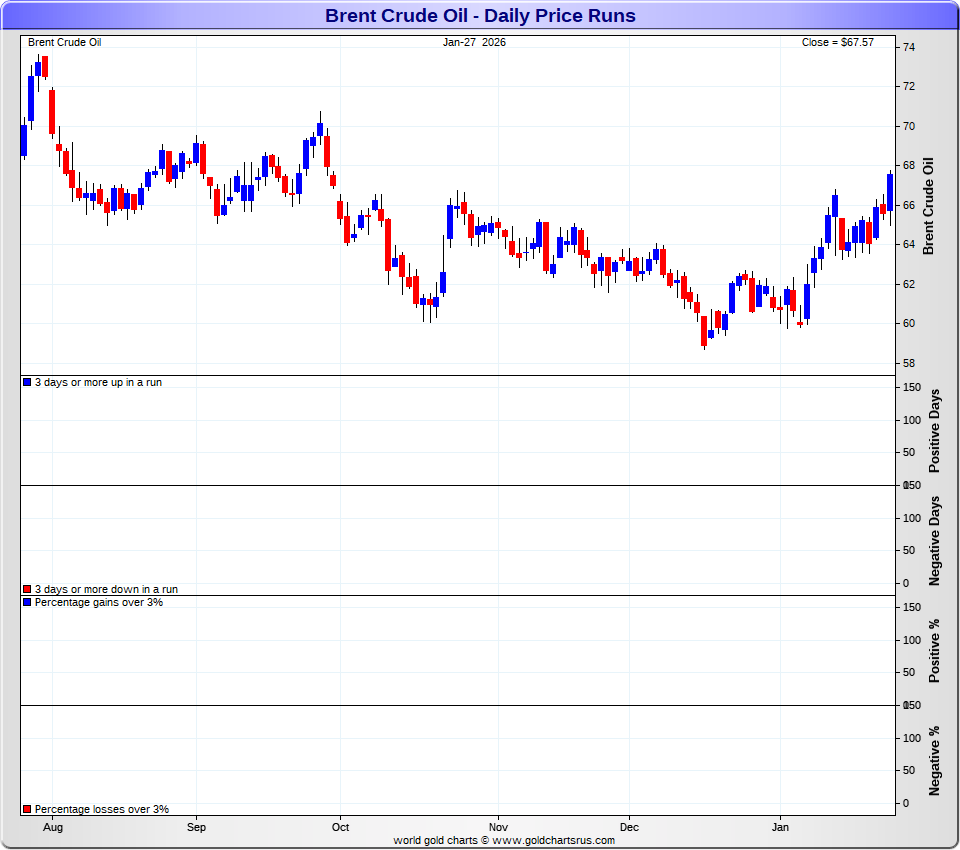Select the Sep label on the time axis
This screenshot has height=850, width=960.
[x=196, y=828]
